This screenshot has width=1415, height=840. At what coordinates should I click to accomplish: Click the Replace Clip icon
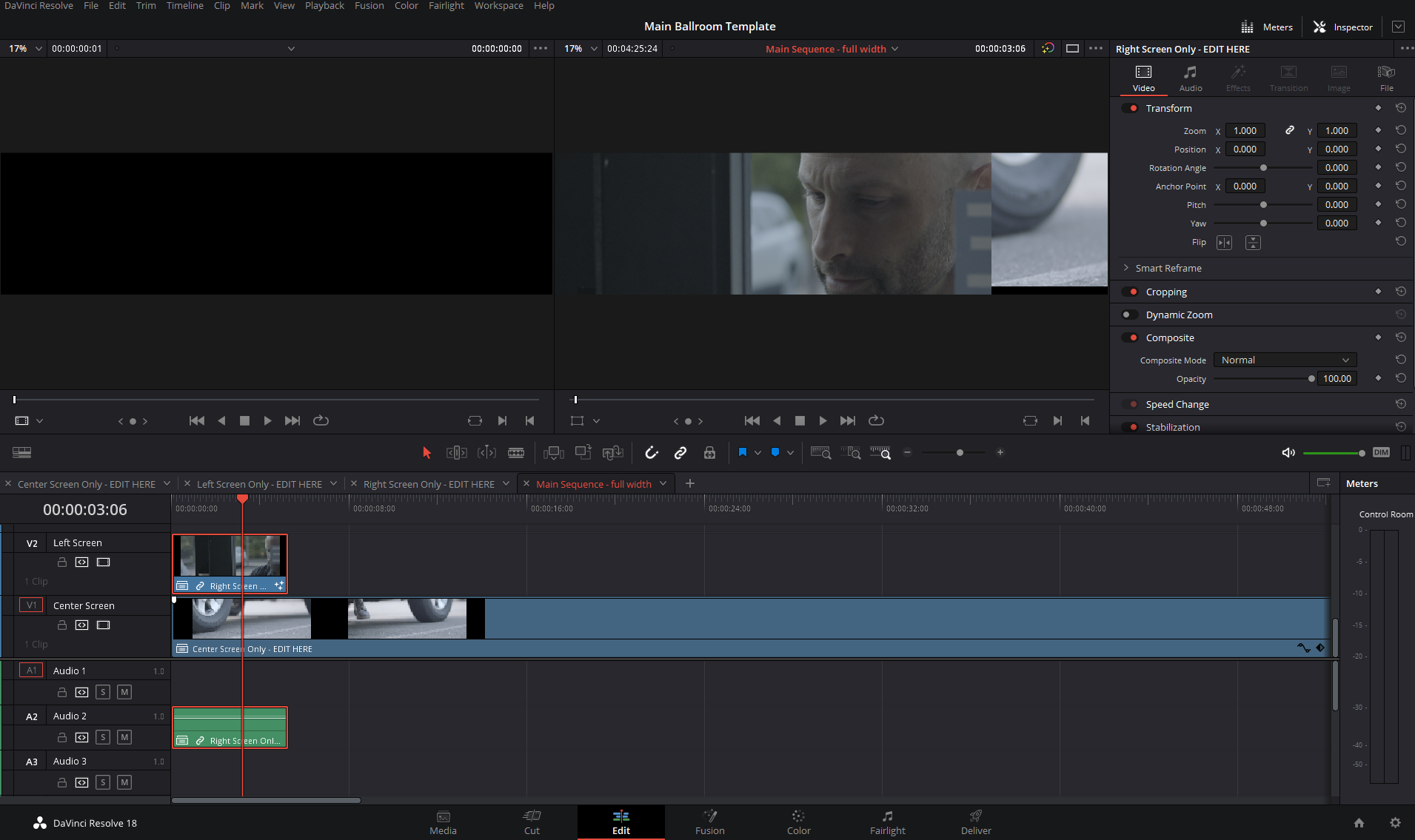click(x=613, y=453)
